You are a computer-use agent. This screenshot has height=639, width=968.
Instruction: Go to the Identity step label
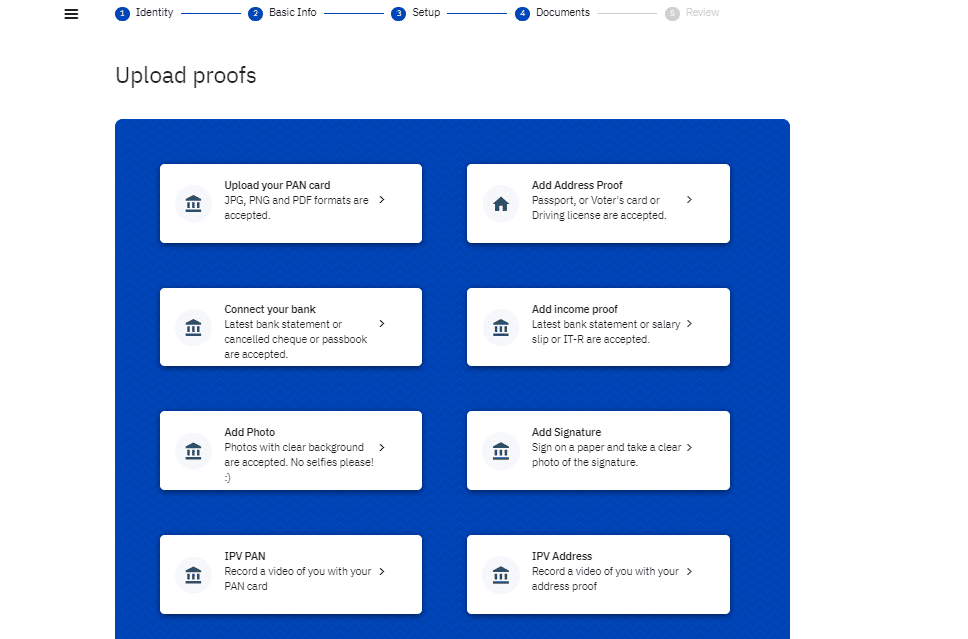point(154,12)
